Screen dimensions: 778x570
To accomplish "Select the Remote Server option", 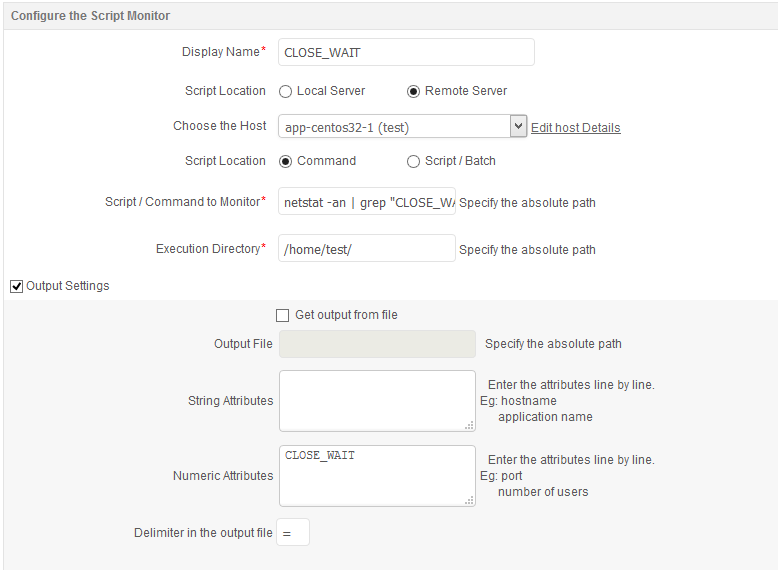I will coord(414,91).
